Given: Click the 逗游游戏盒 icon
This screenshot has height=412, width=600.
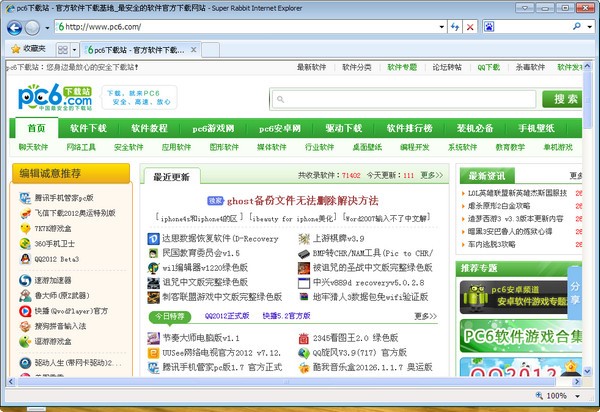Looking at the screenshot, I should tap(25, 341).
